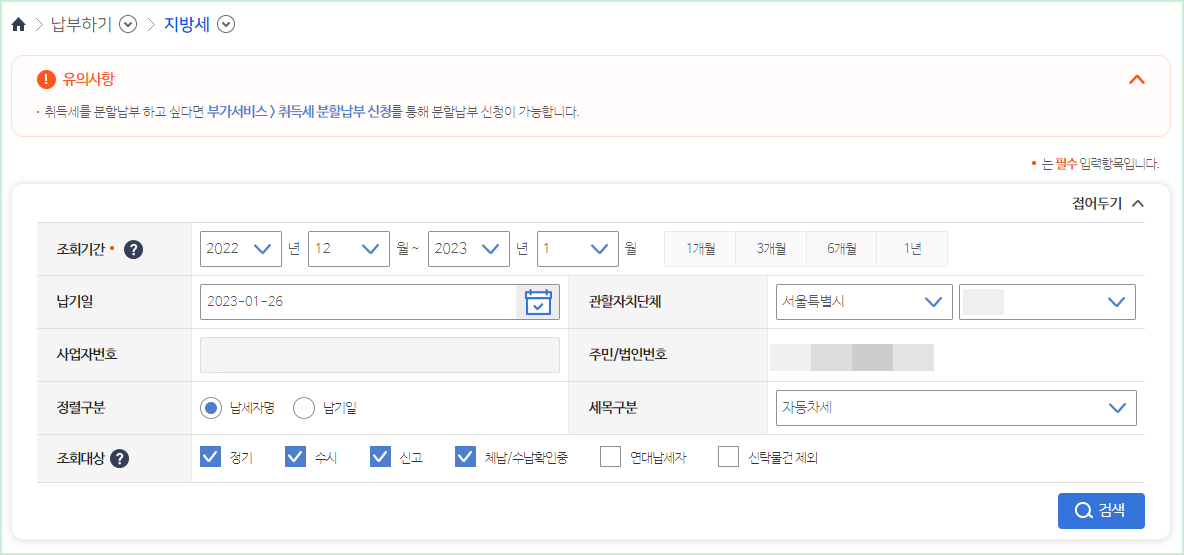Click the 지방세 breadcrumb text
The height and width of the screenshot is (555, 1184).
187,25
